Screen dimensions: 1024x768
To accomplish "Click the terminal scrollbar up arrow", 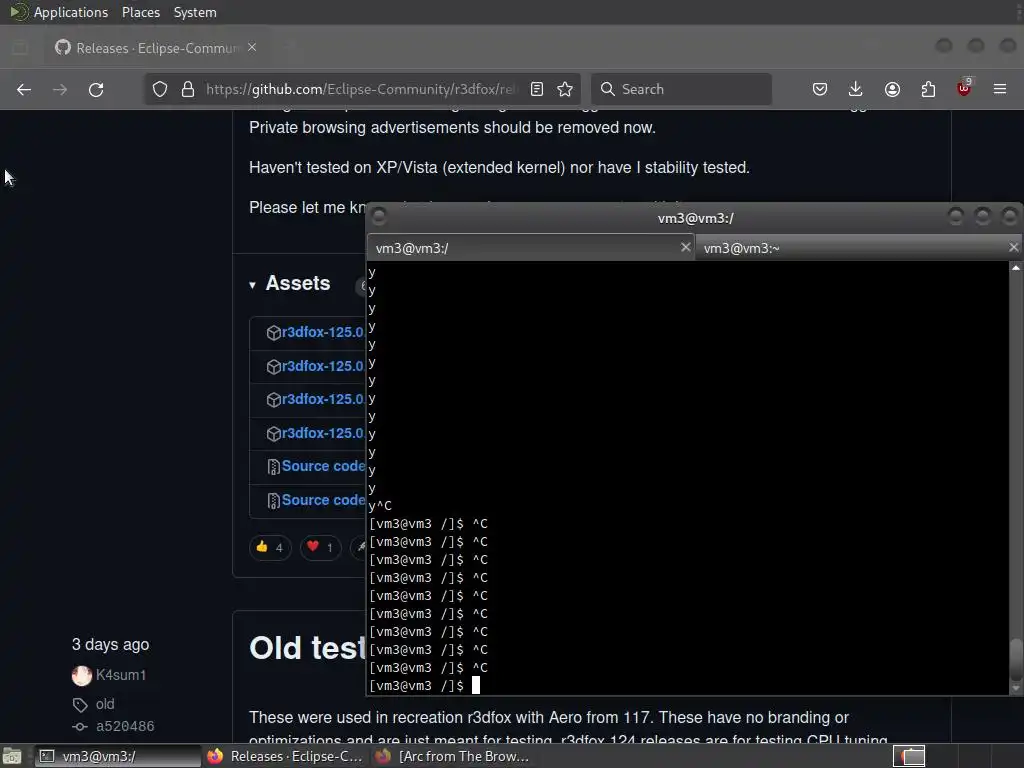I will [x=1016, y=268].
